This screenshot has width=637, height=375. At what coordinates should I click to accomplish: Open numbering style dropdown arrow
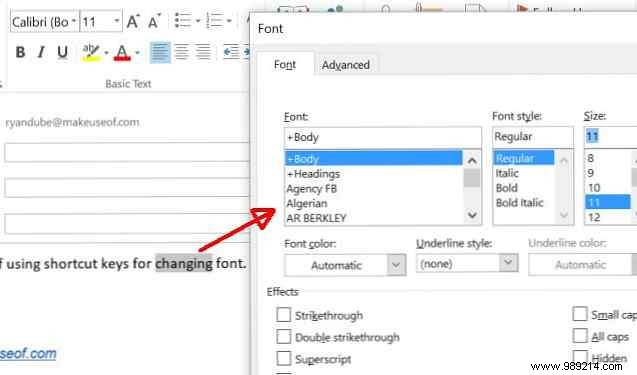point(229,21)
